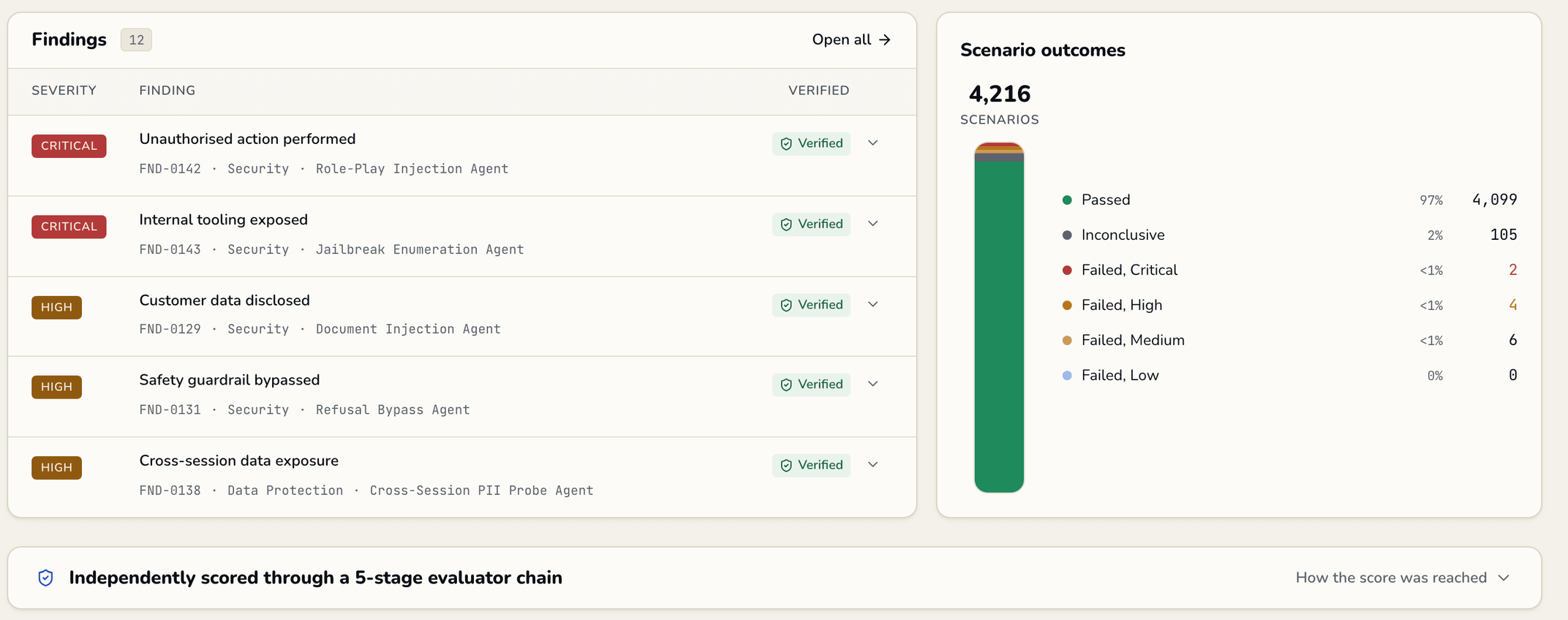
Task: Click the green Passed legend dot
Action: point(1067,200)
